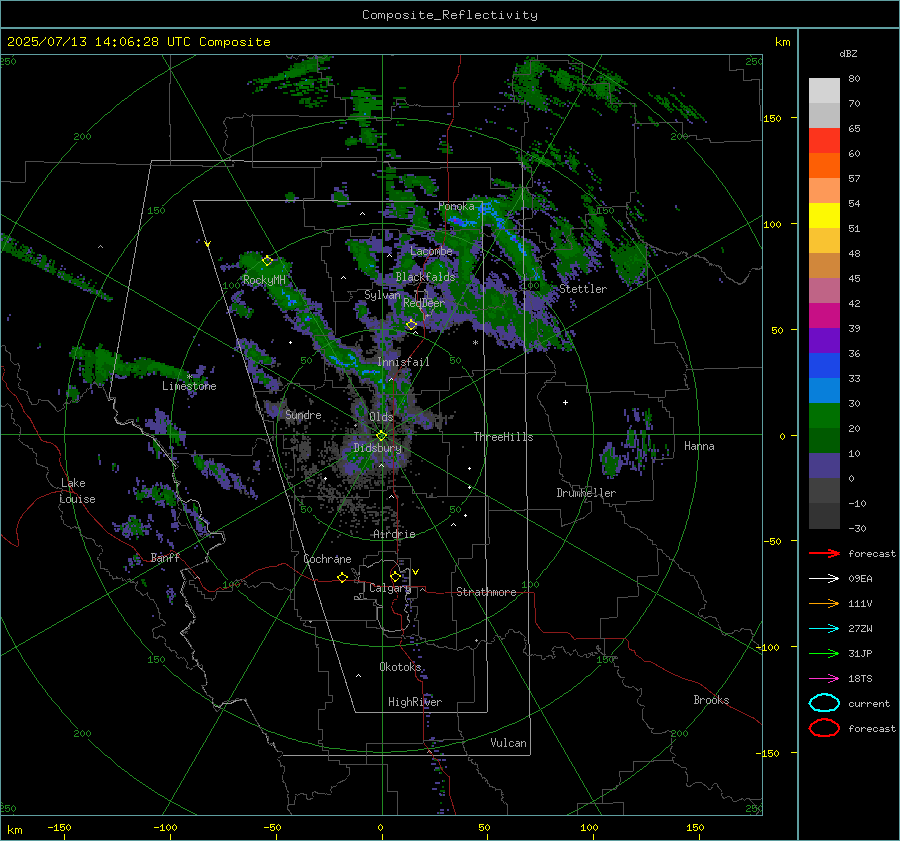Click the 'Limestone' label on map
The image size is (900, 841).
pos(189,386)
